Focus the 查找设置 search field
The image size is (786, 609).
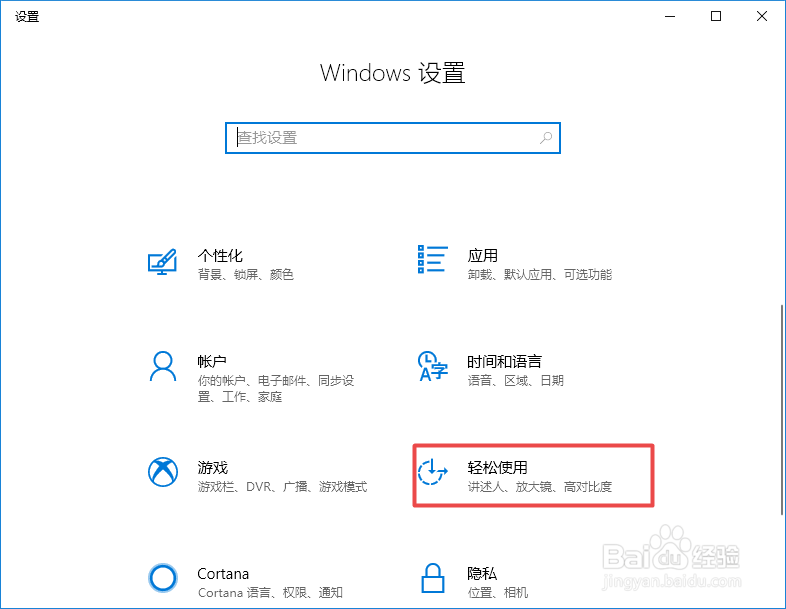[392, 138]
